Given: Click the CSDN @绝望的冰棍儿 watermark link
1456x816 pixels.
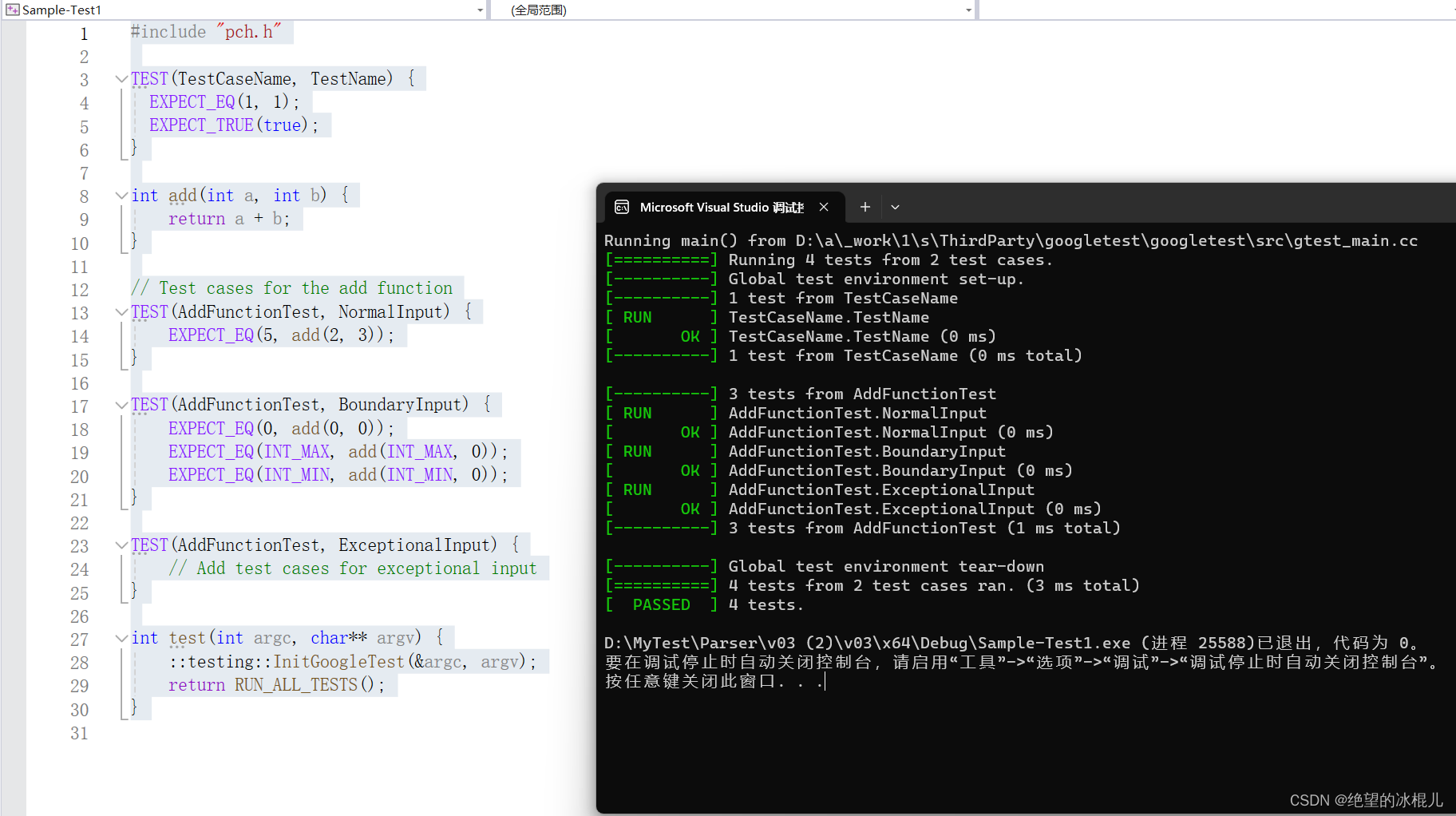Looking at the screenshot, I should 1367,799.
